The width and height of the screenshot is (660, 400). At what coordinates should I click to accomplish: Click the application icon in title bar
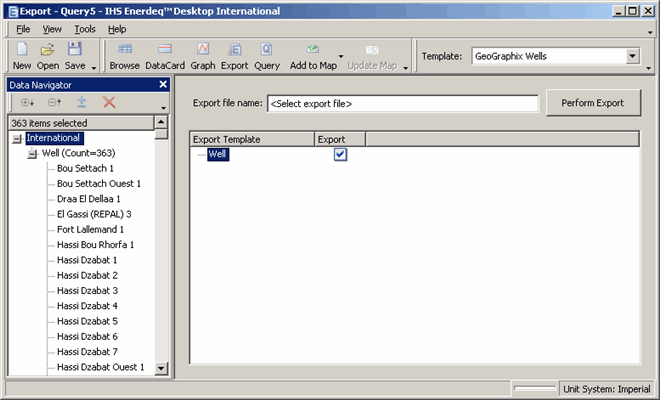[x=13, y=11]
